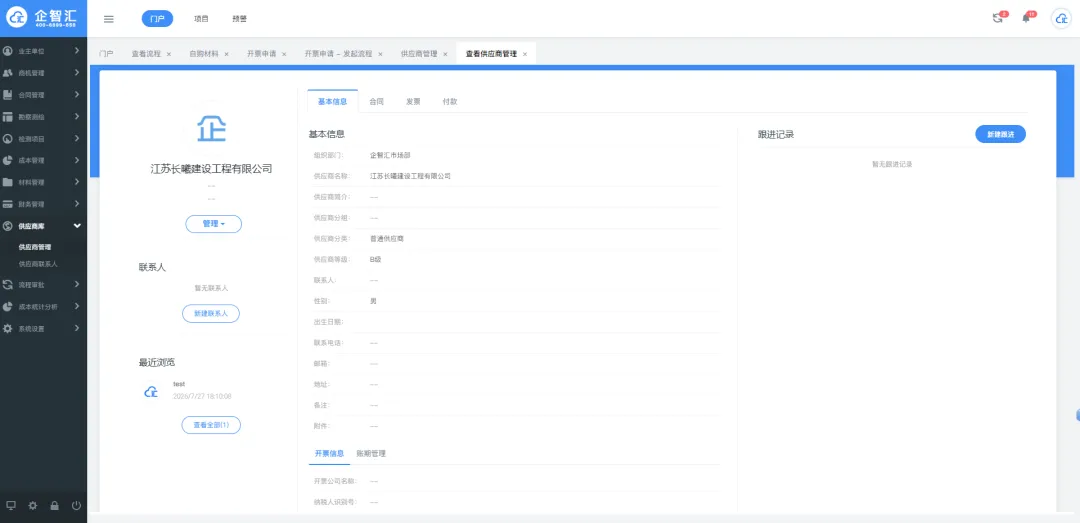The image size is (1080, 523).
Task: Close the 查看供应商管理 tab
Action: click(x=525, y=54)
